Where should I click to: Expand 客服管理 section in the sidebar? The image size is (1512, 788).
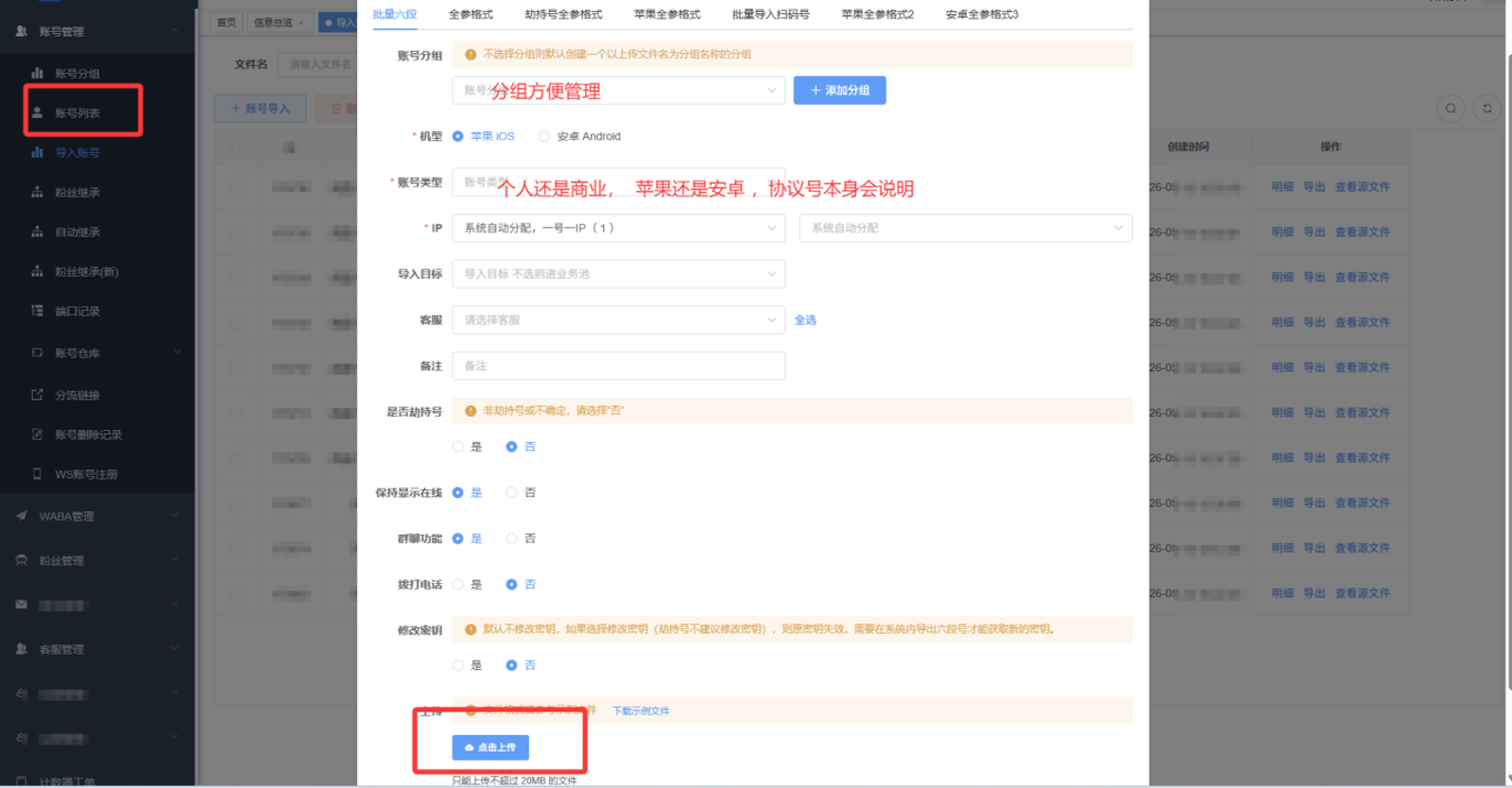point(174,649)
